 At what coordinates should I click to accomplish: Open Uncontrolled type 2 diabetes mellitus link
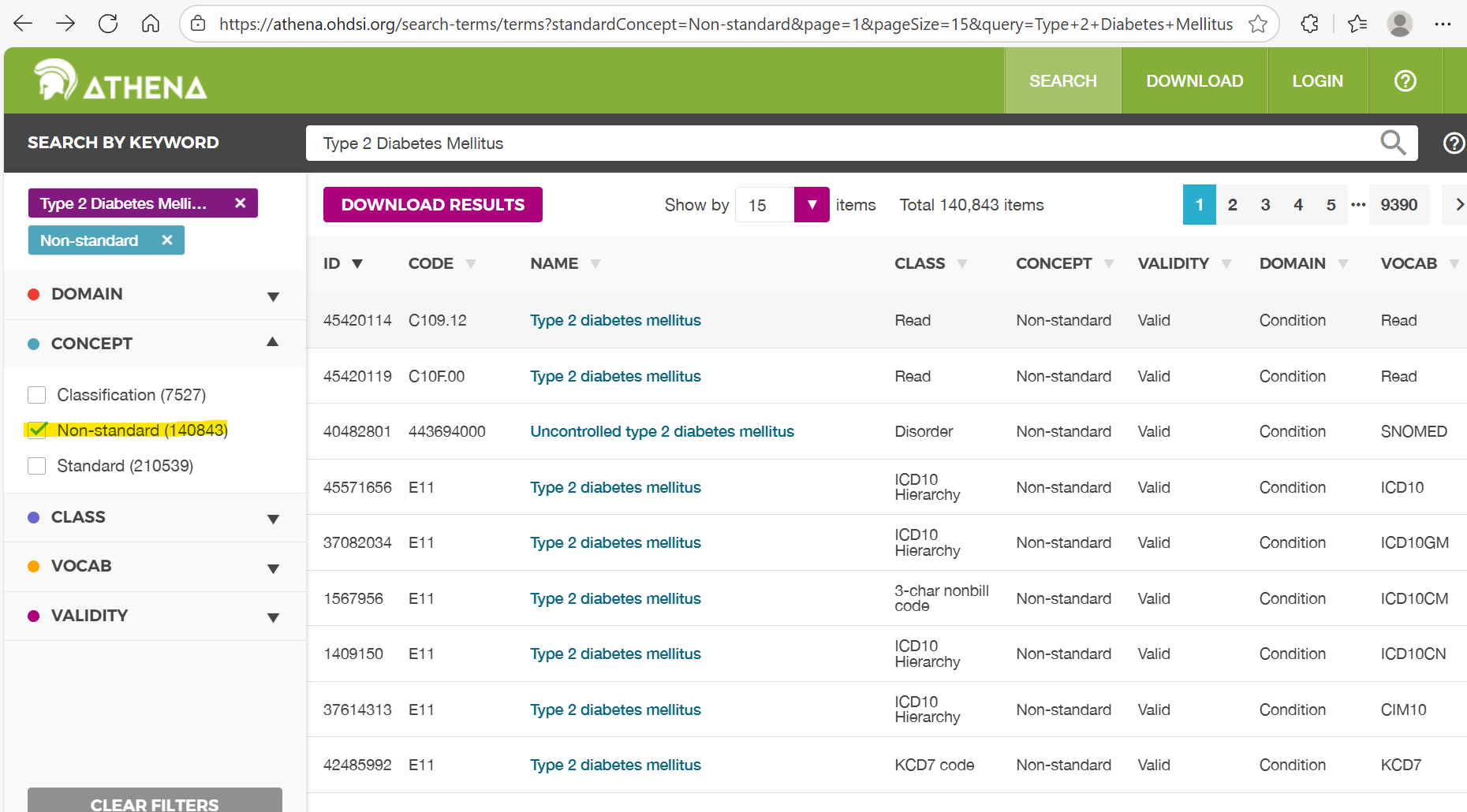pyautogui.click(x=662, y=431)
